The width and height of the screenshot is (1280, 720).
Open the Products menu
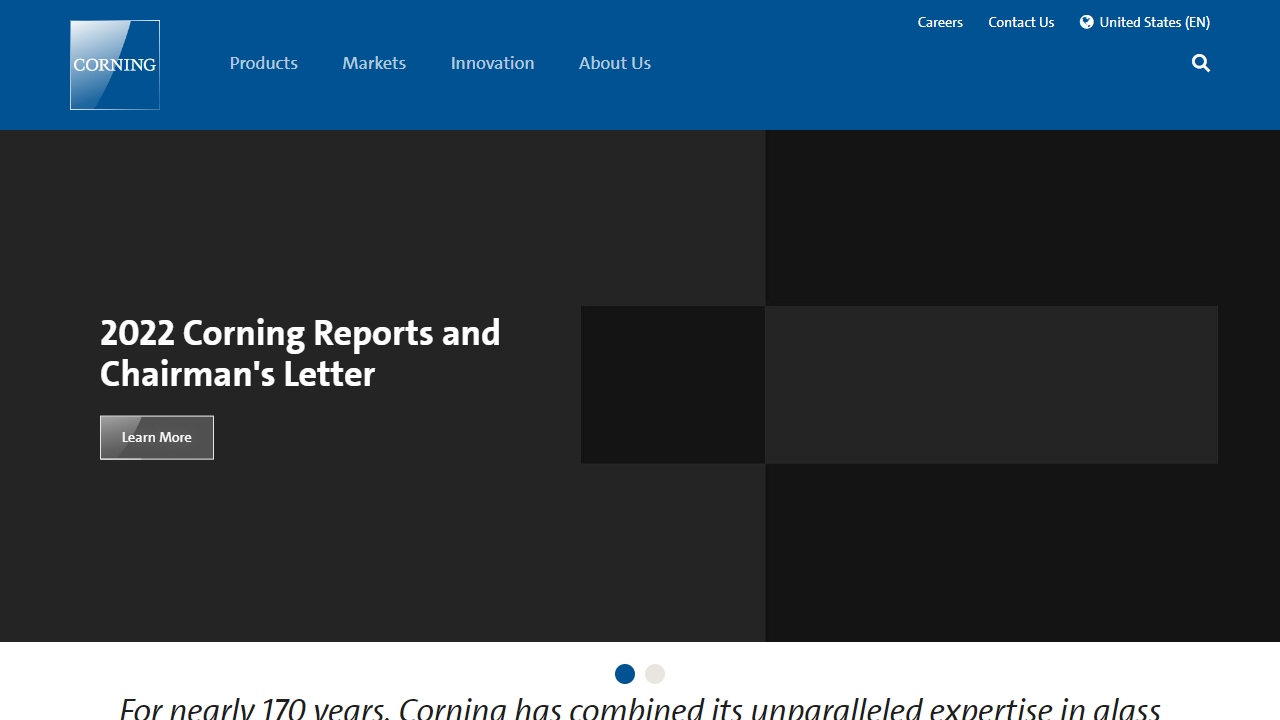click(264, 63)
